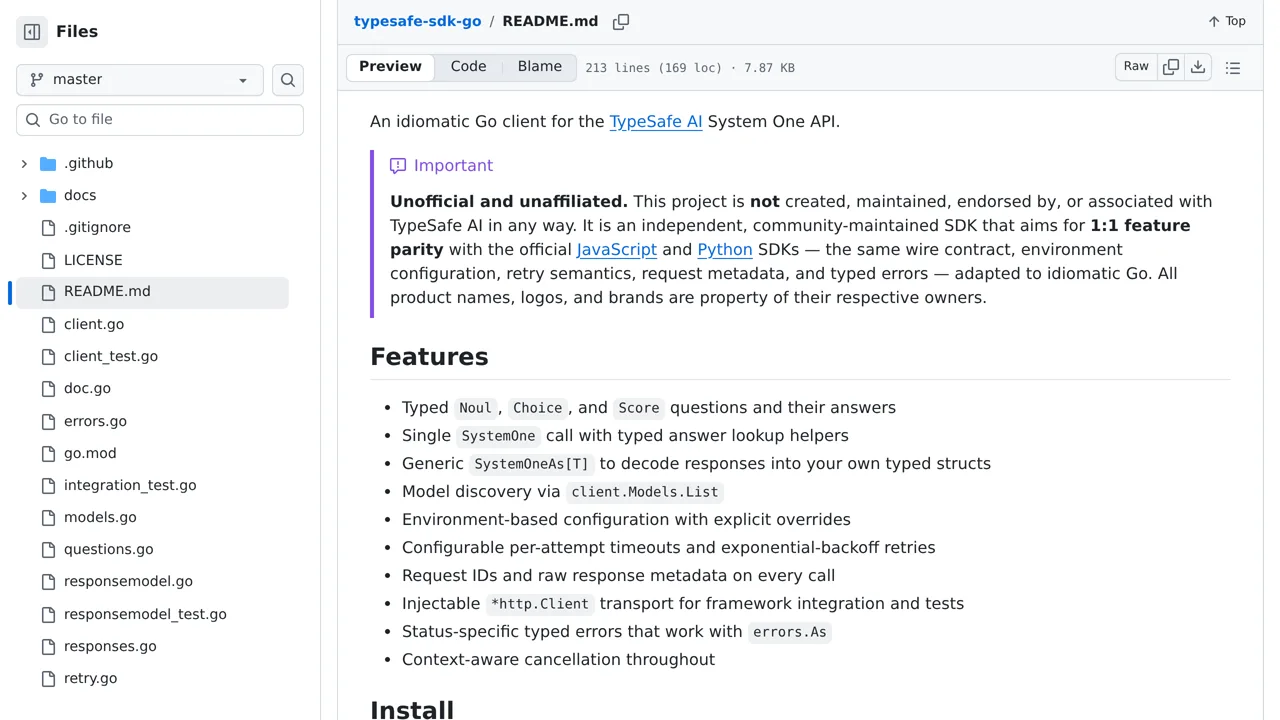Open doc.go from the file tree
Viewport: 1280px width, 720px height.
pos(87,388)
